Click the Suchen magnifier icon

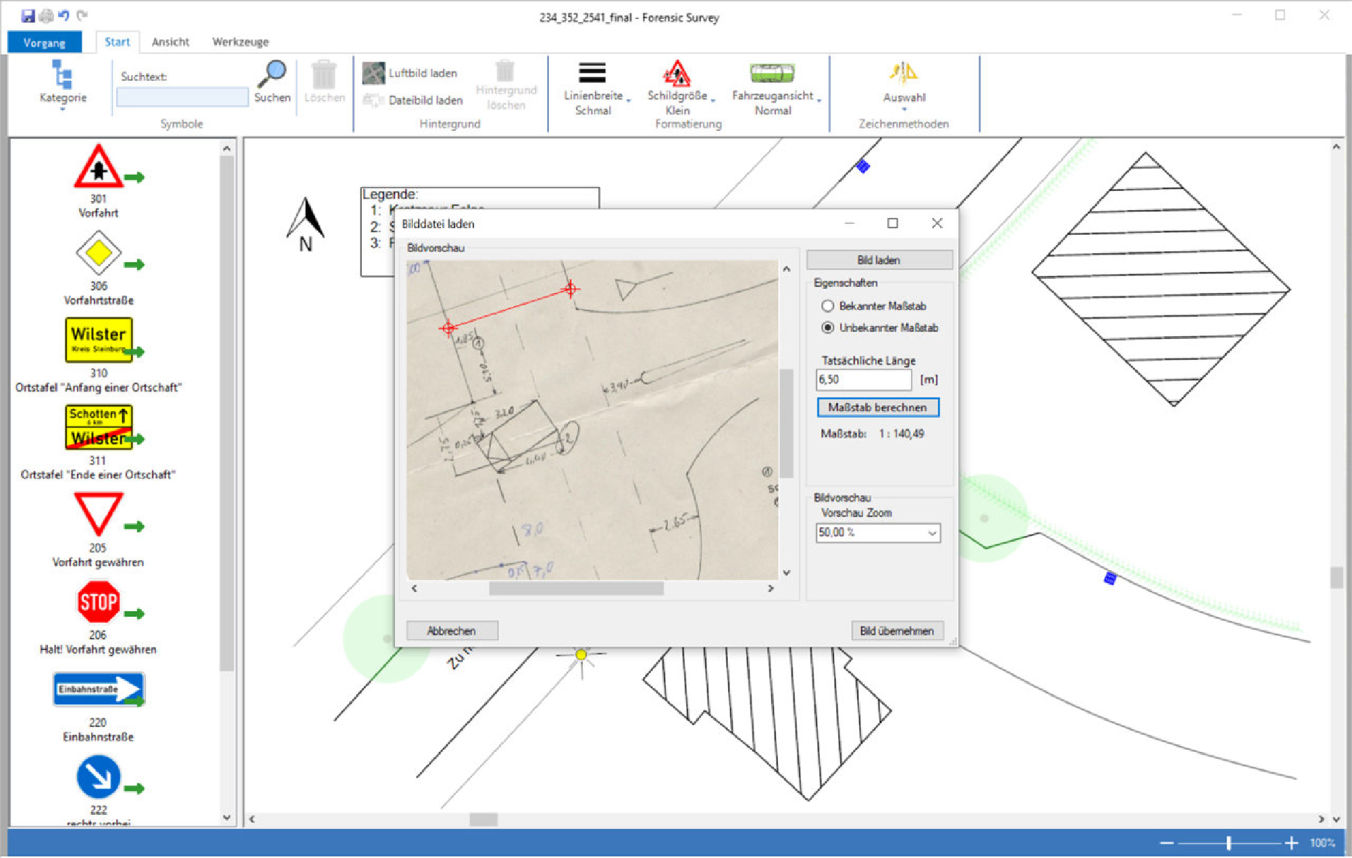pos(271,75)
